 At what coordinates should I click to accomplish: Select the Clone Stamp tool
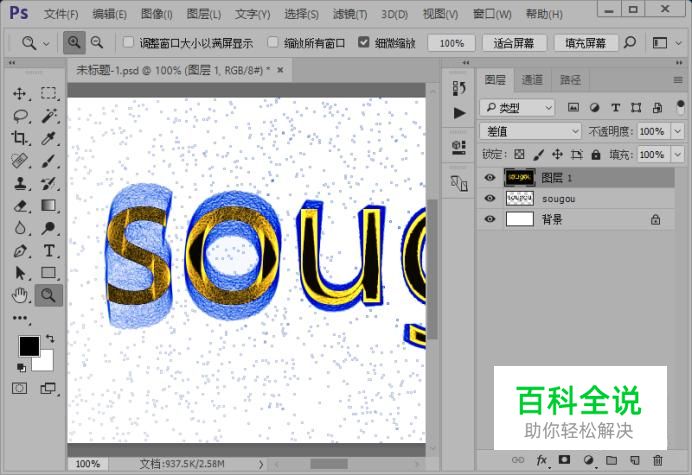(19, 183)
